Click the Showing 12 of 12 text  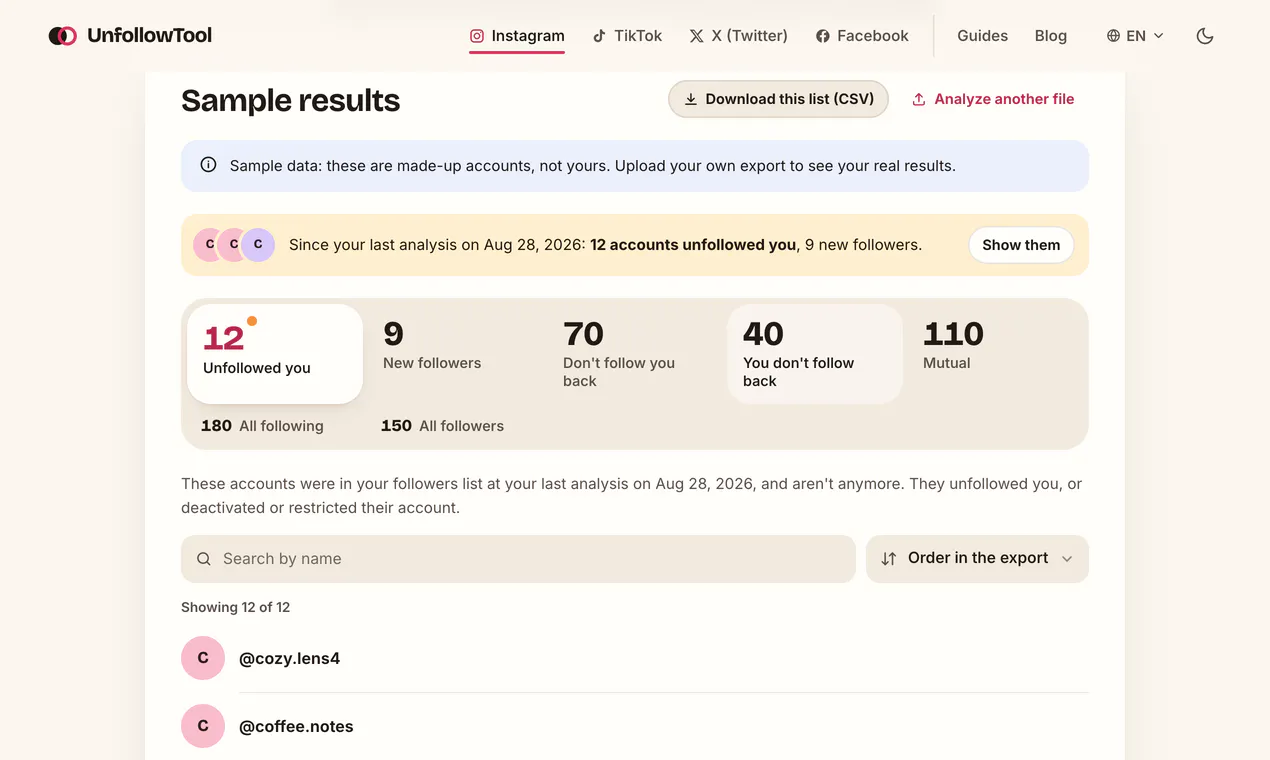[x=236, y=607]
